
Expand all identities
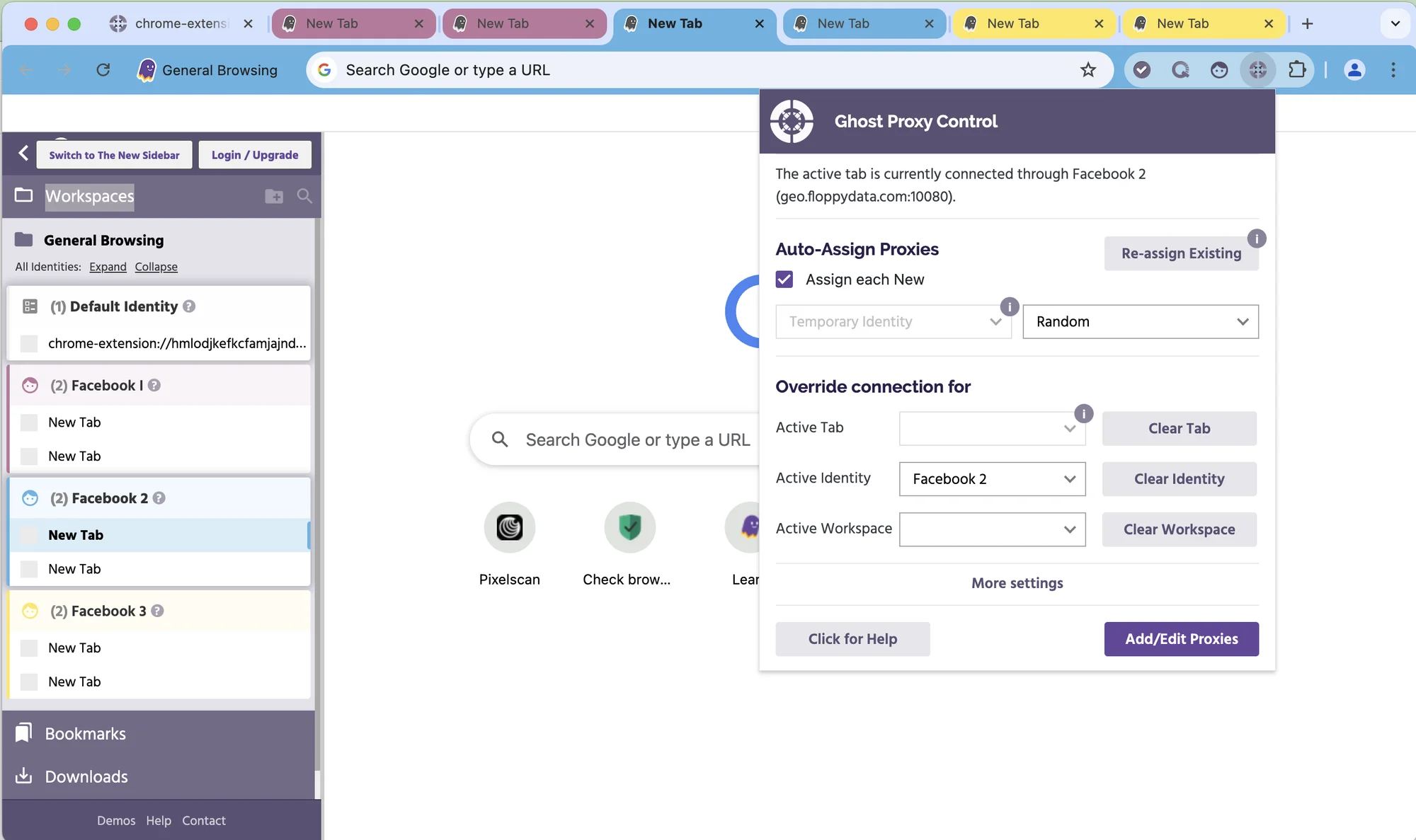(108, 267)
